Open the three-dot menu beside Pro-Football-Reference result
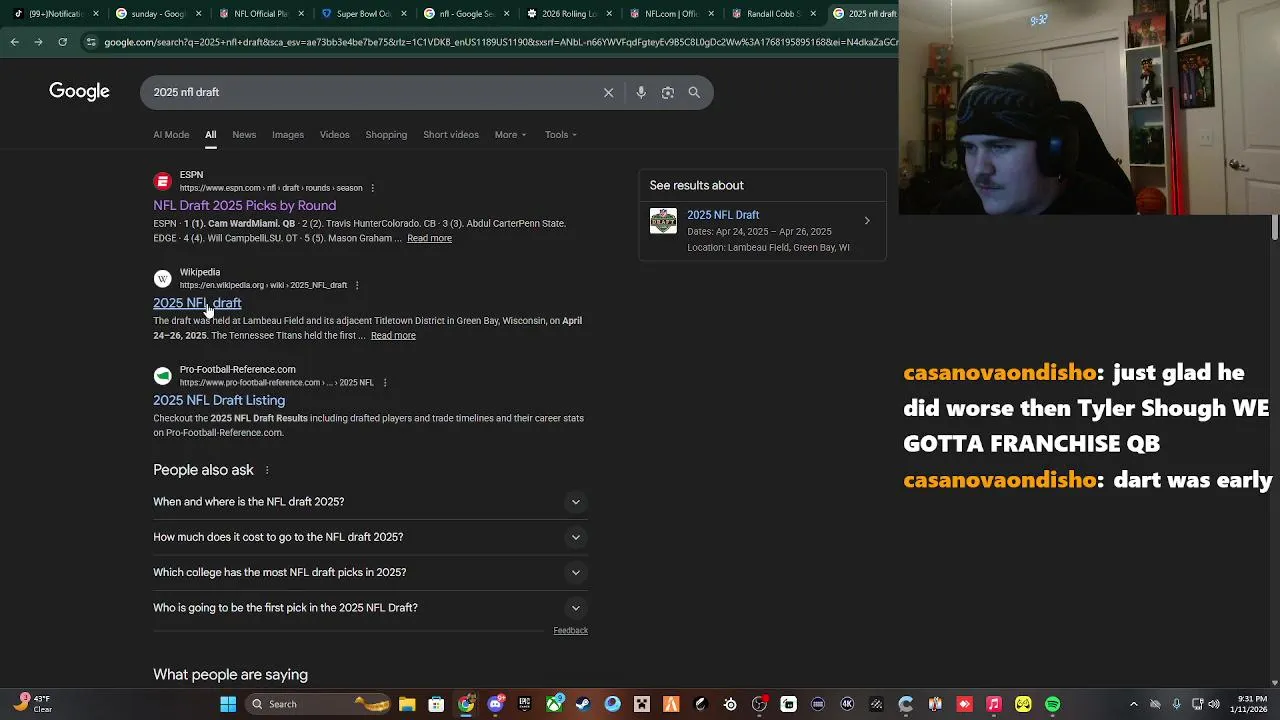 coord(384,383)
